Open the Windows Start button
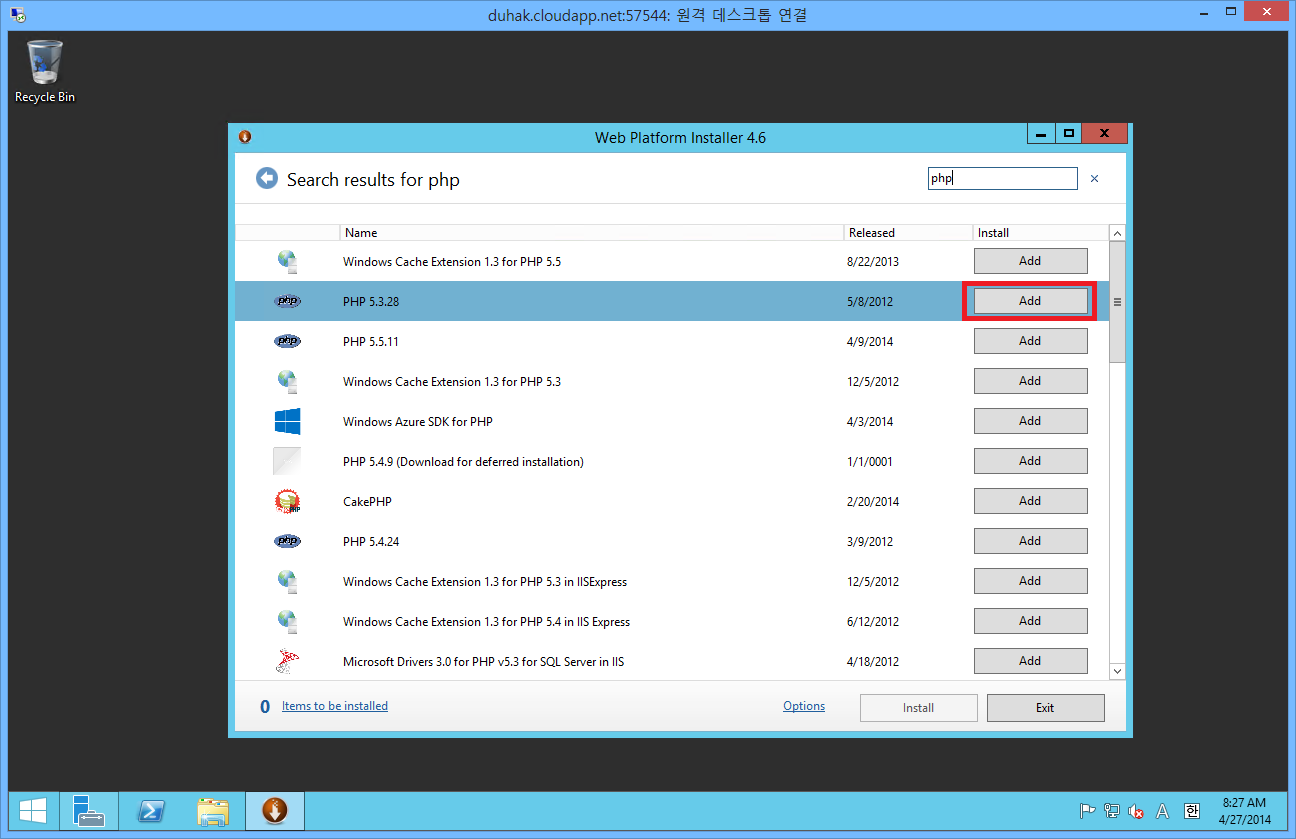The height and width of the screenshot is (839, 1296). [33, 811]
